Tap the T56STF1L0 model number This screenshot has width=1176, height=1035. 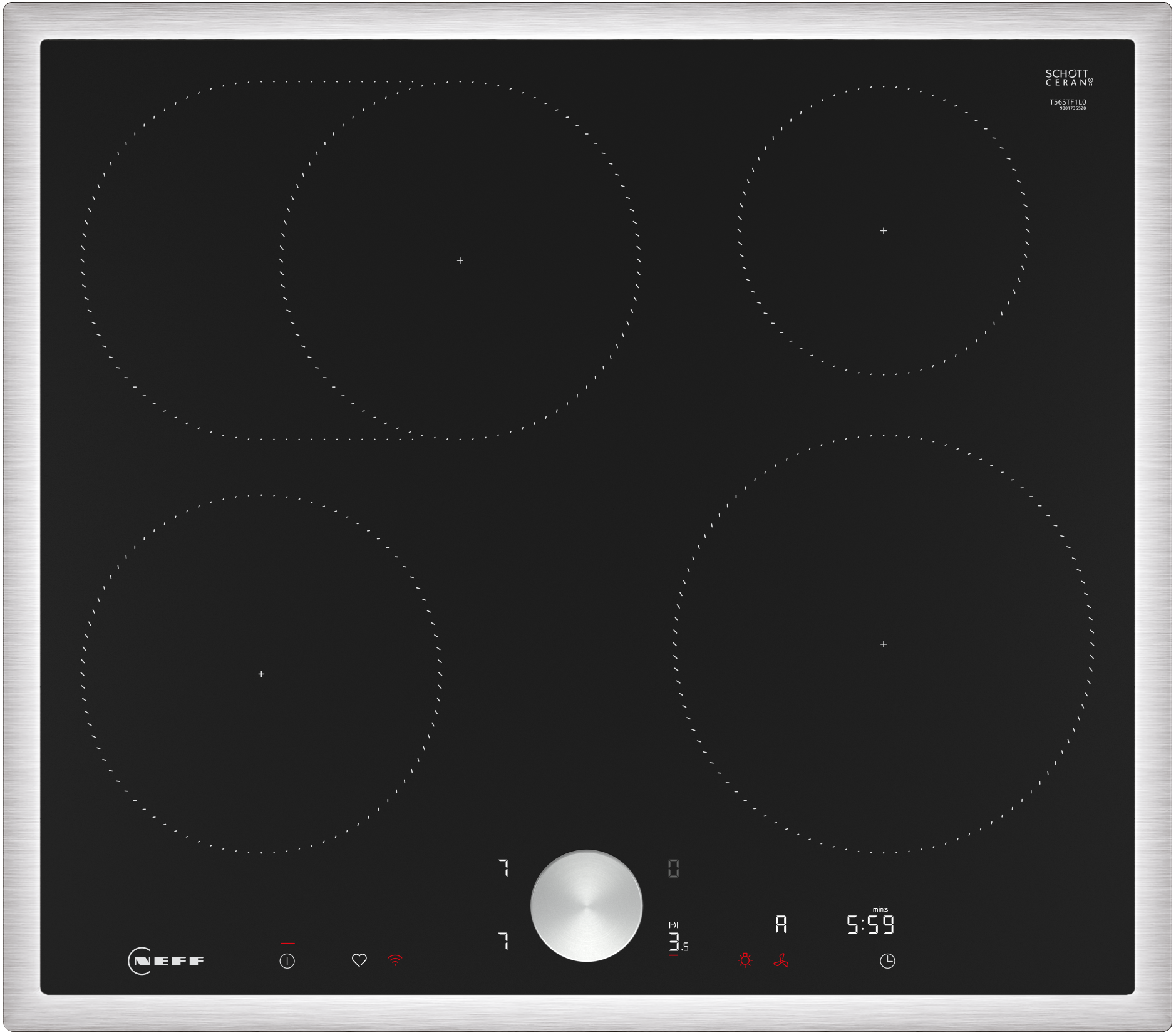tap(1068, 102)
